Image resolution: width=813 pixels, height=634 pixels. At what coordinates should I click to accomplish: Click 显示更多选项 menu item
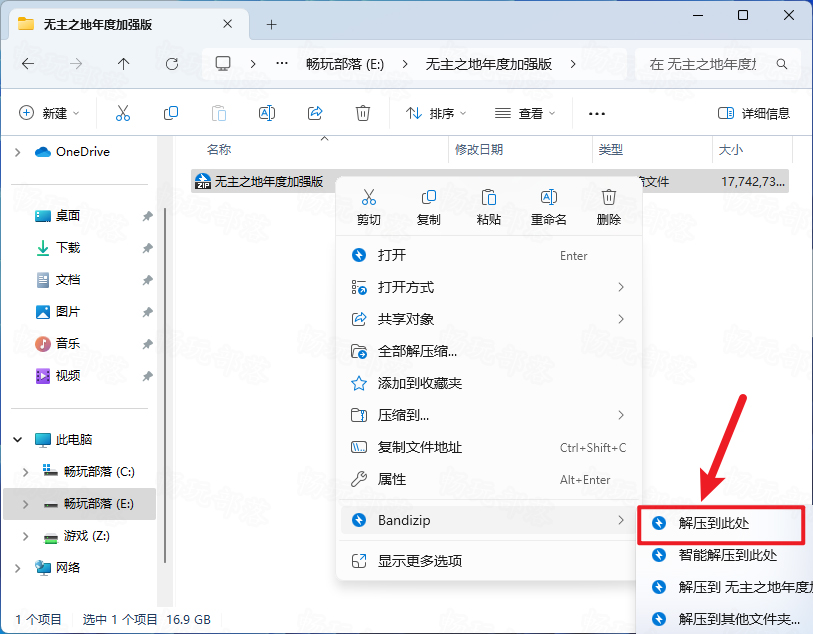489,561
